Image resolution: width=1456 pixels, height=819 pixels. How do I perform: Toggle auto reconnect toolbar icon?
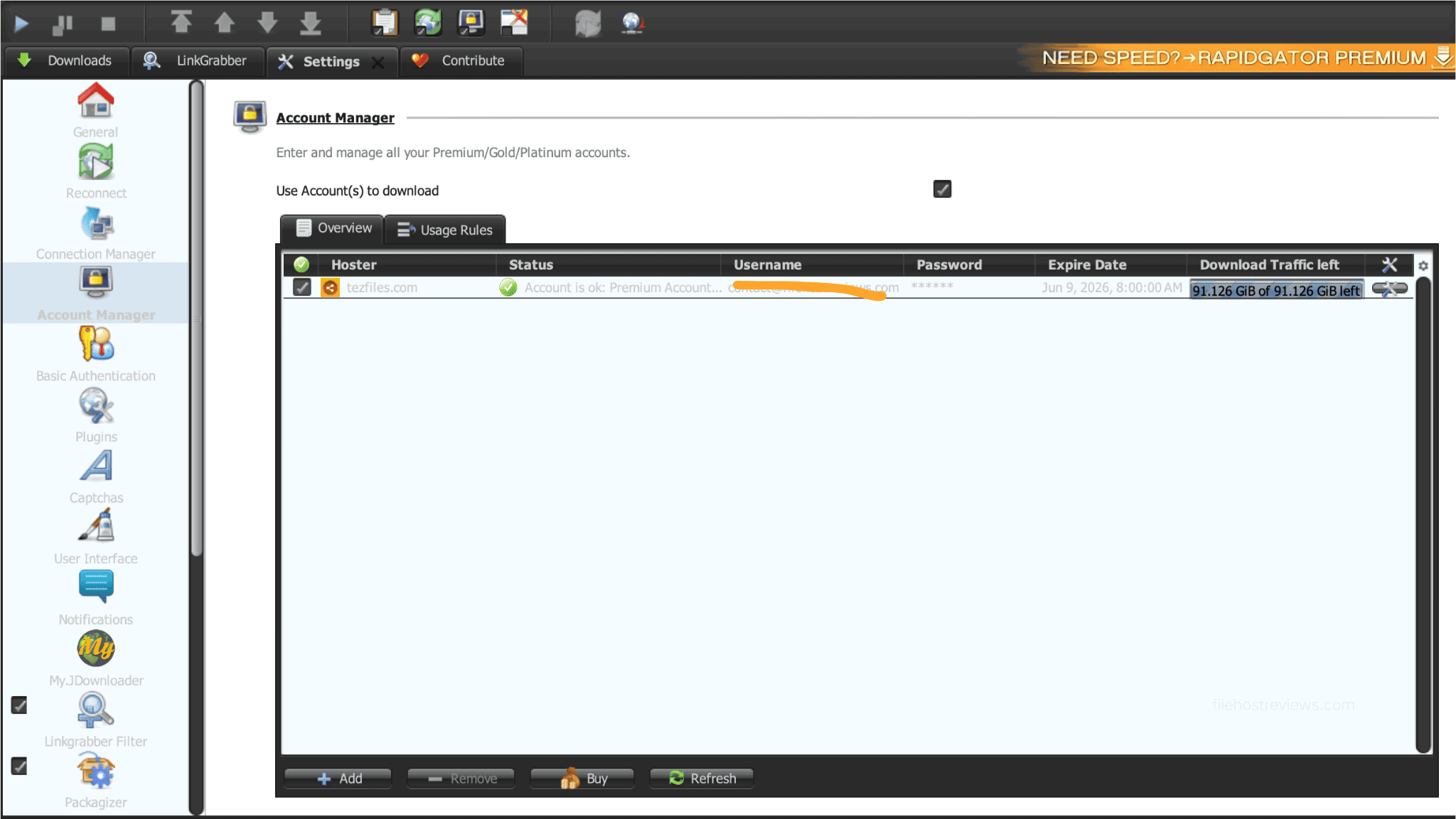[428, 23]
